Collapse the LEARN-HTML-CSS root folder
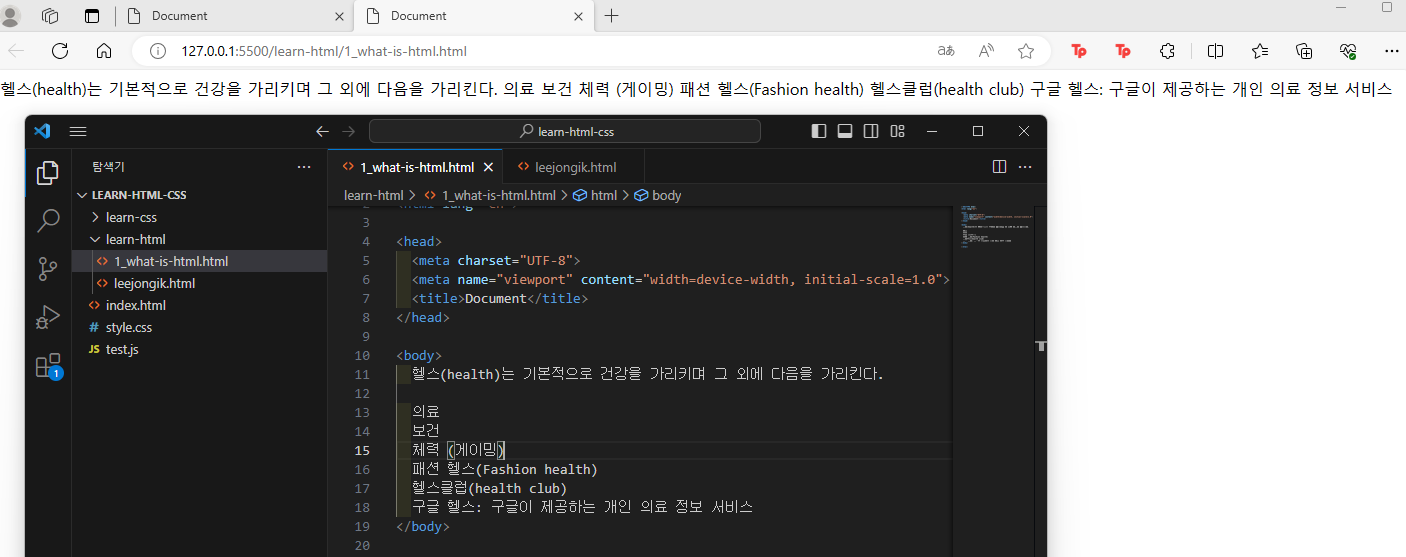 pyautogui.click(x=139, y=195)
